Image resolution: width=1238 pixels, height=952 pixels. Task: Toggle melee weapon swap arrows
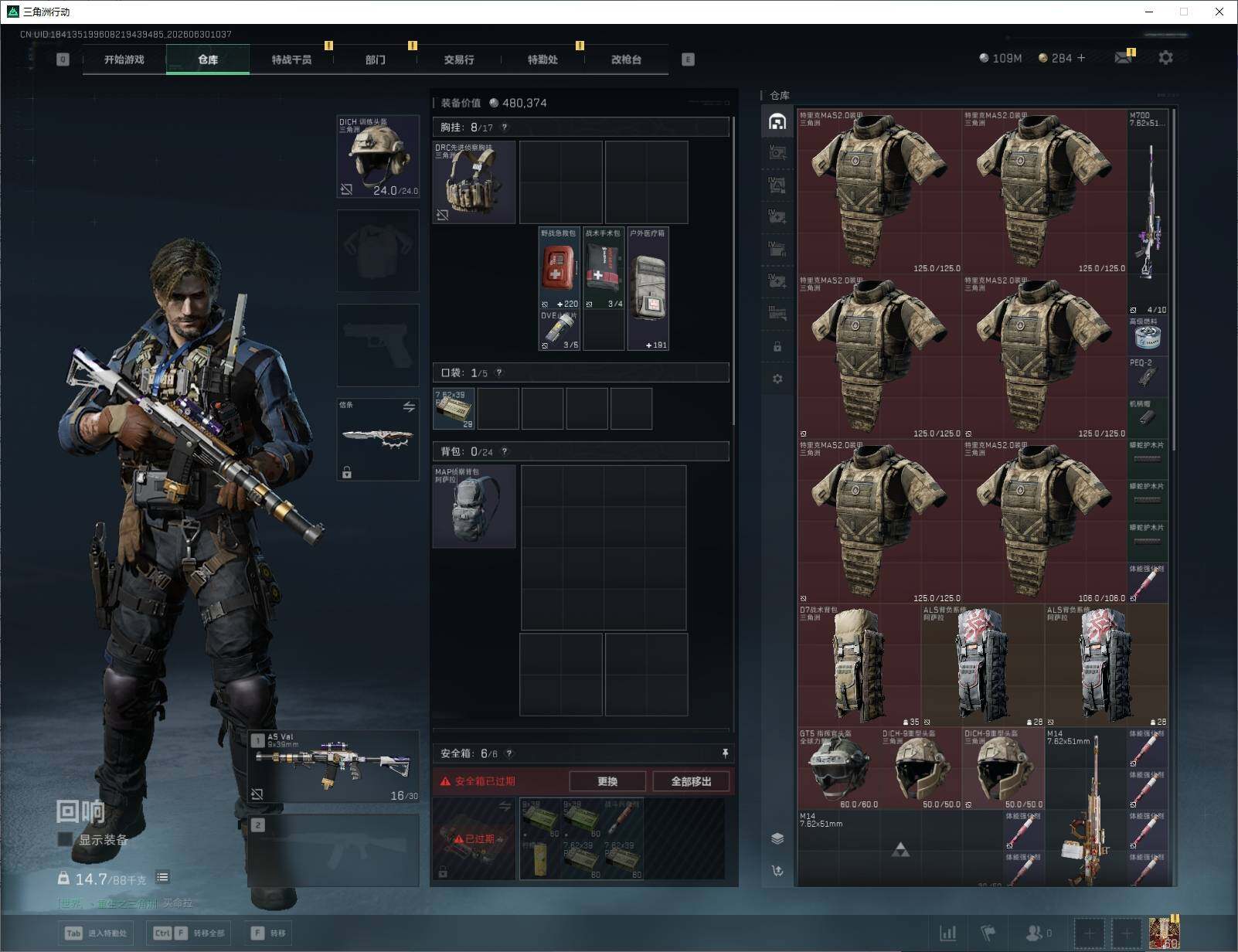tap(409, 406)
